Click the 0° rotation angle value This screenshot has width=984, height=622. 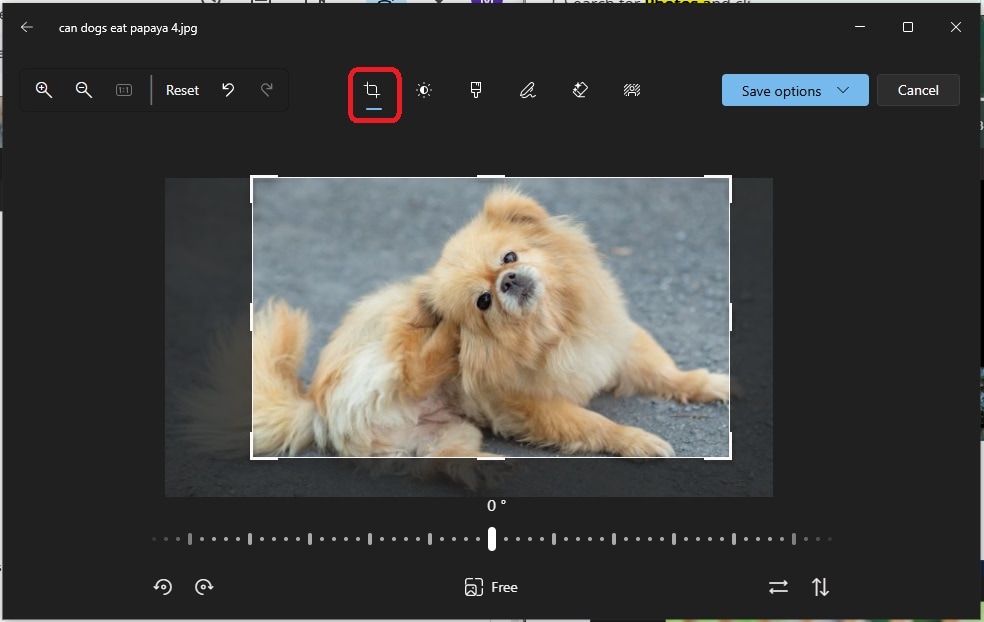(x=496, y=506)
